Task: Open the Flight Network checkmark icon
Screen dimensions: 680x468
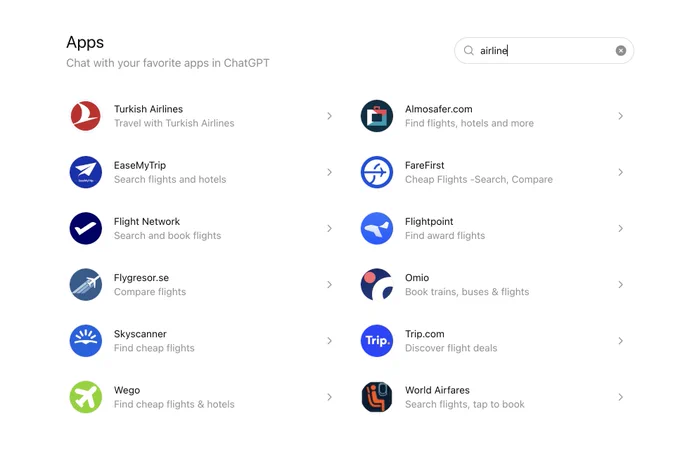Action: click(86, 228)
